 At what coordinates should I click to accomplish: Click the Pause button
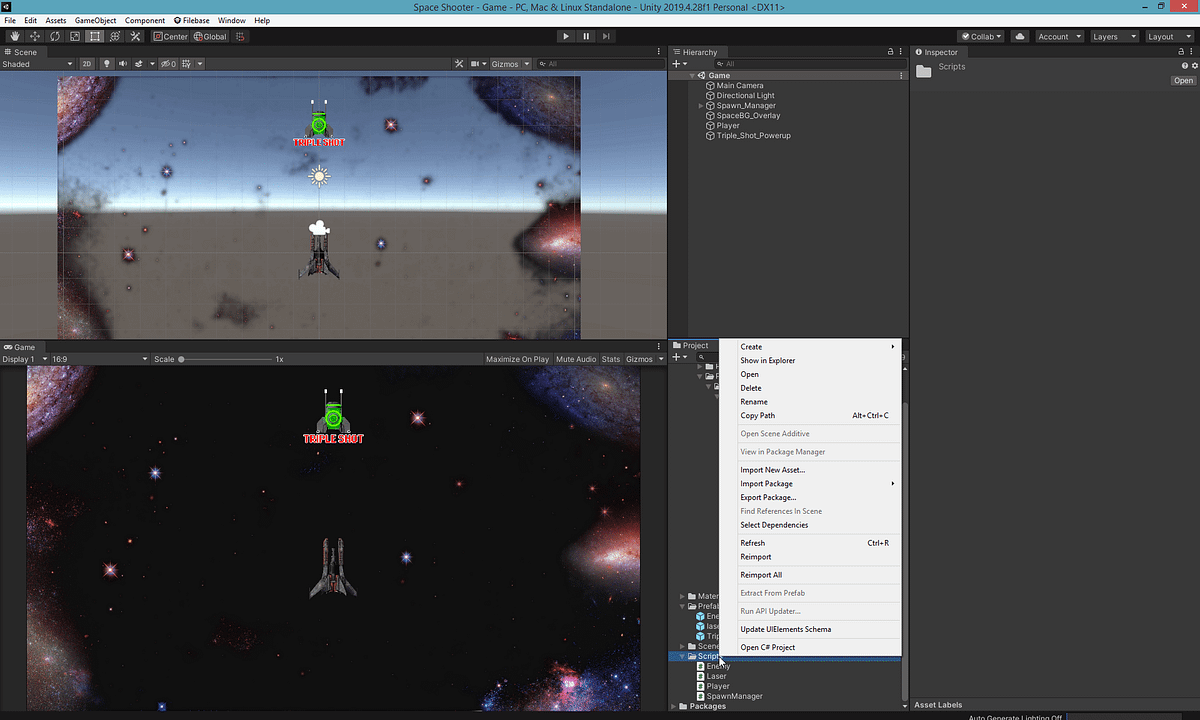coord(586,36)
